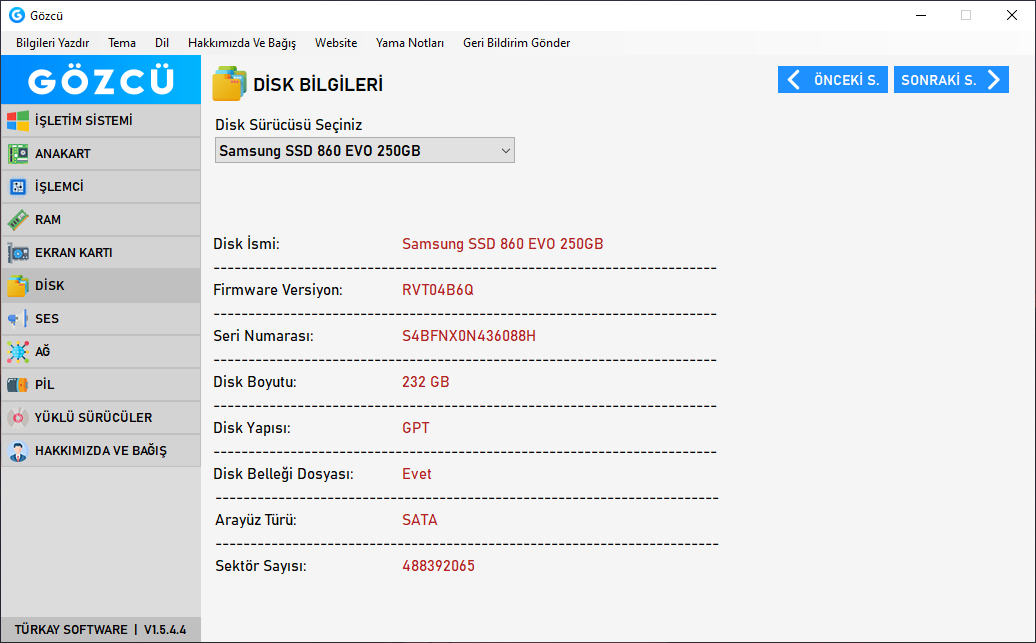Click the disk size value 232 GB
This screenshot has width=1036, height=643.
tap(426, 382)
